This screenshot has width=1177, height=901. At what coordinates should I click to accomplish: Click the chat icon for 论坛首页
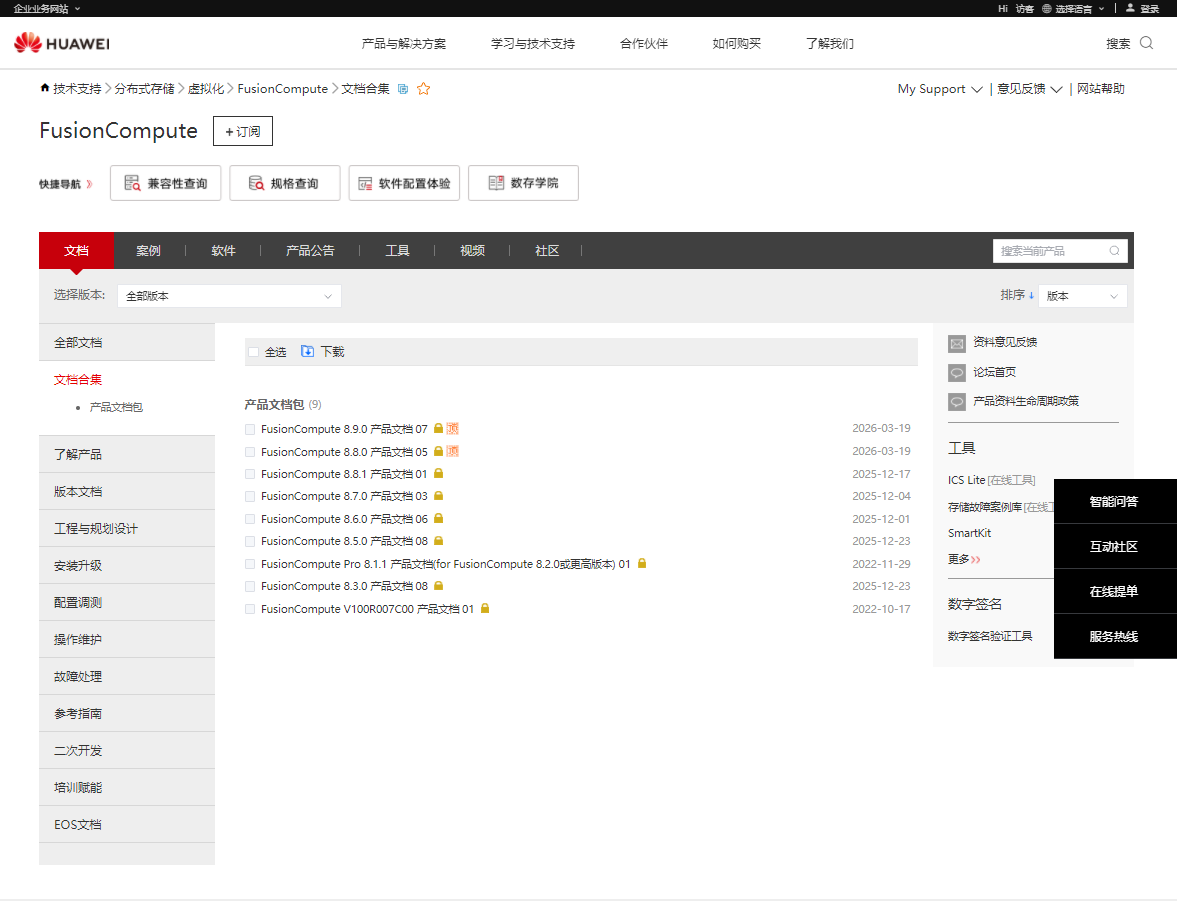957,372
